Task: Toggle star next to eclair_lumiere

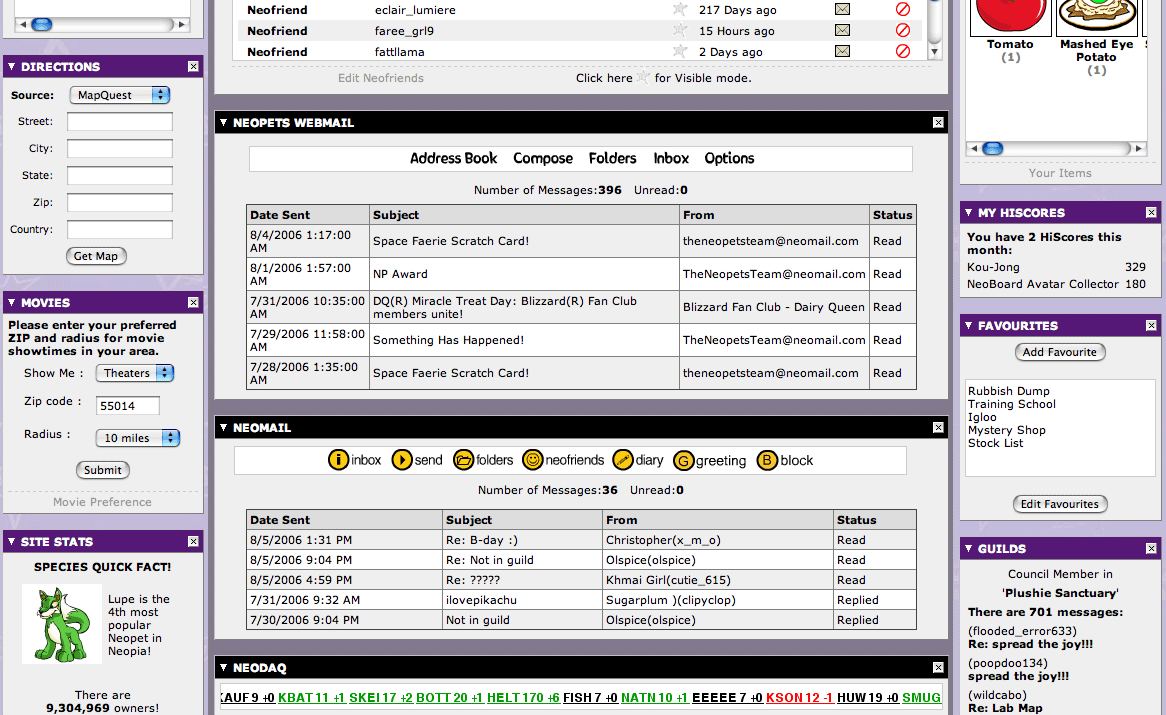Action: [680, 9]
